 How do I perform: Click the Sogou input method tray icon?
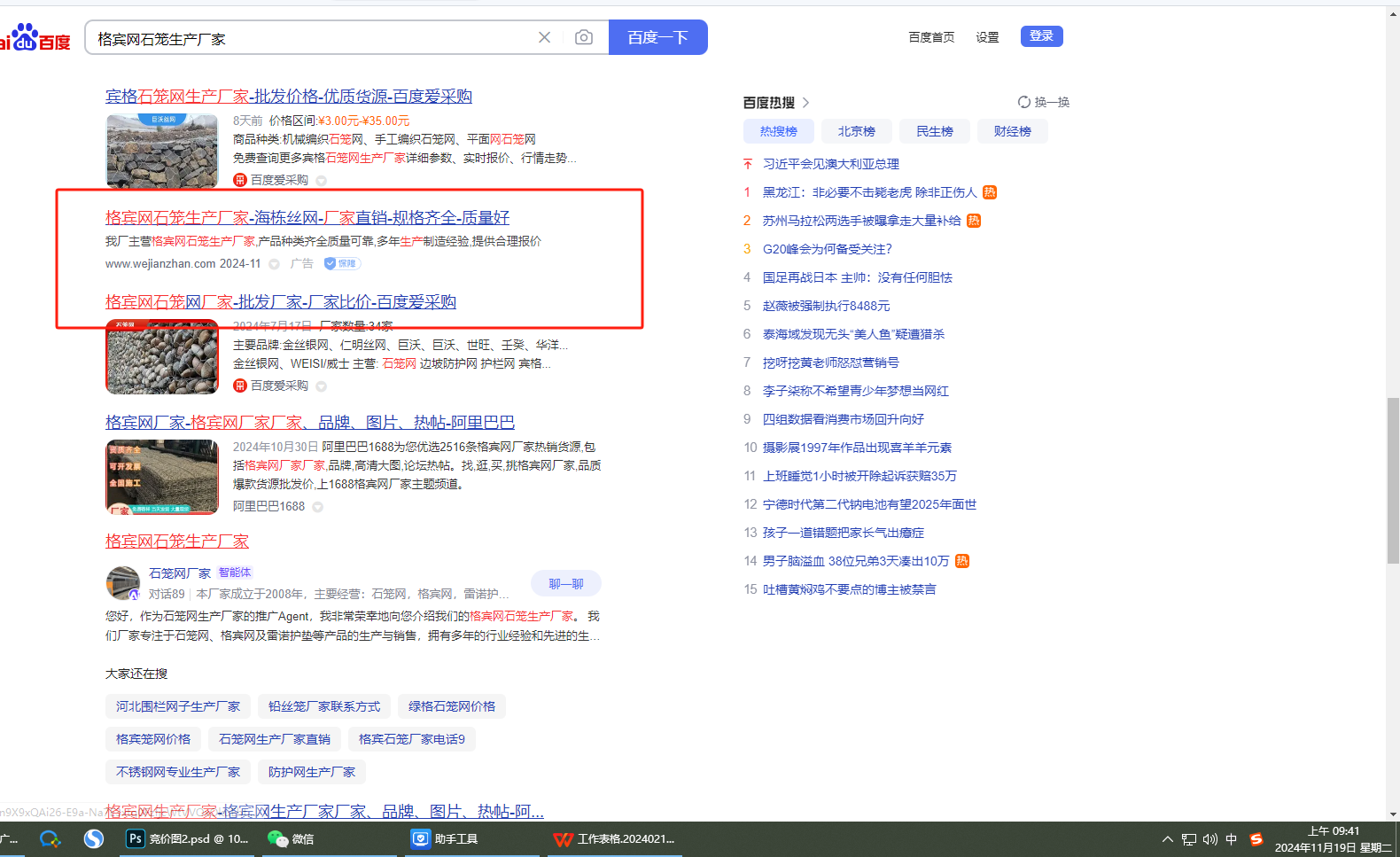pyautogui.click(x=1256, y=839)
